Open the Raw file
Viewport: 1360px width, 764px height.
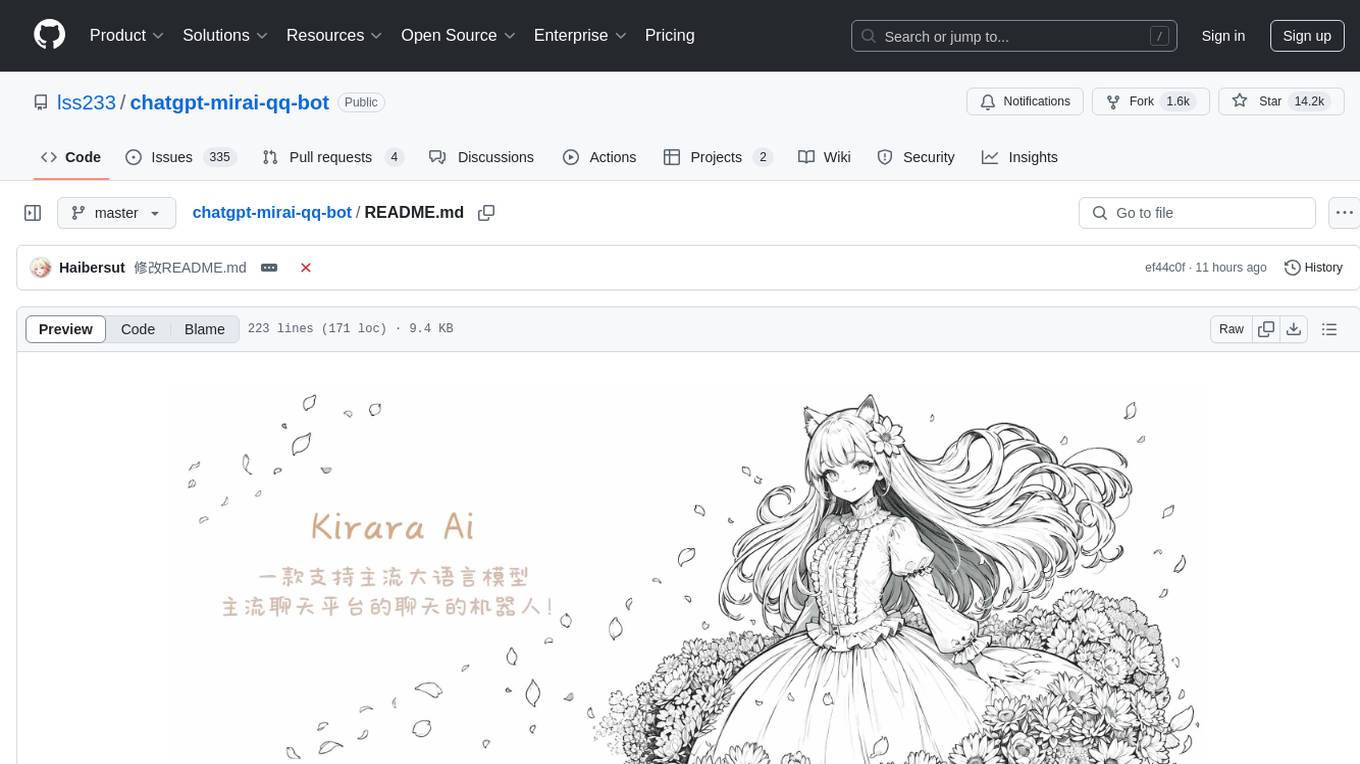(1231, 329)
